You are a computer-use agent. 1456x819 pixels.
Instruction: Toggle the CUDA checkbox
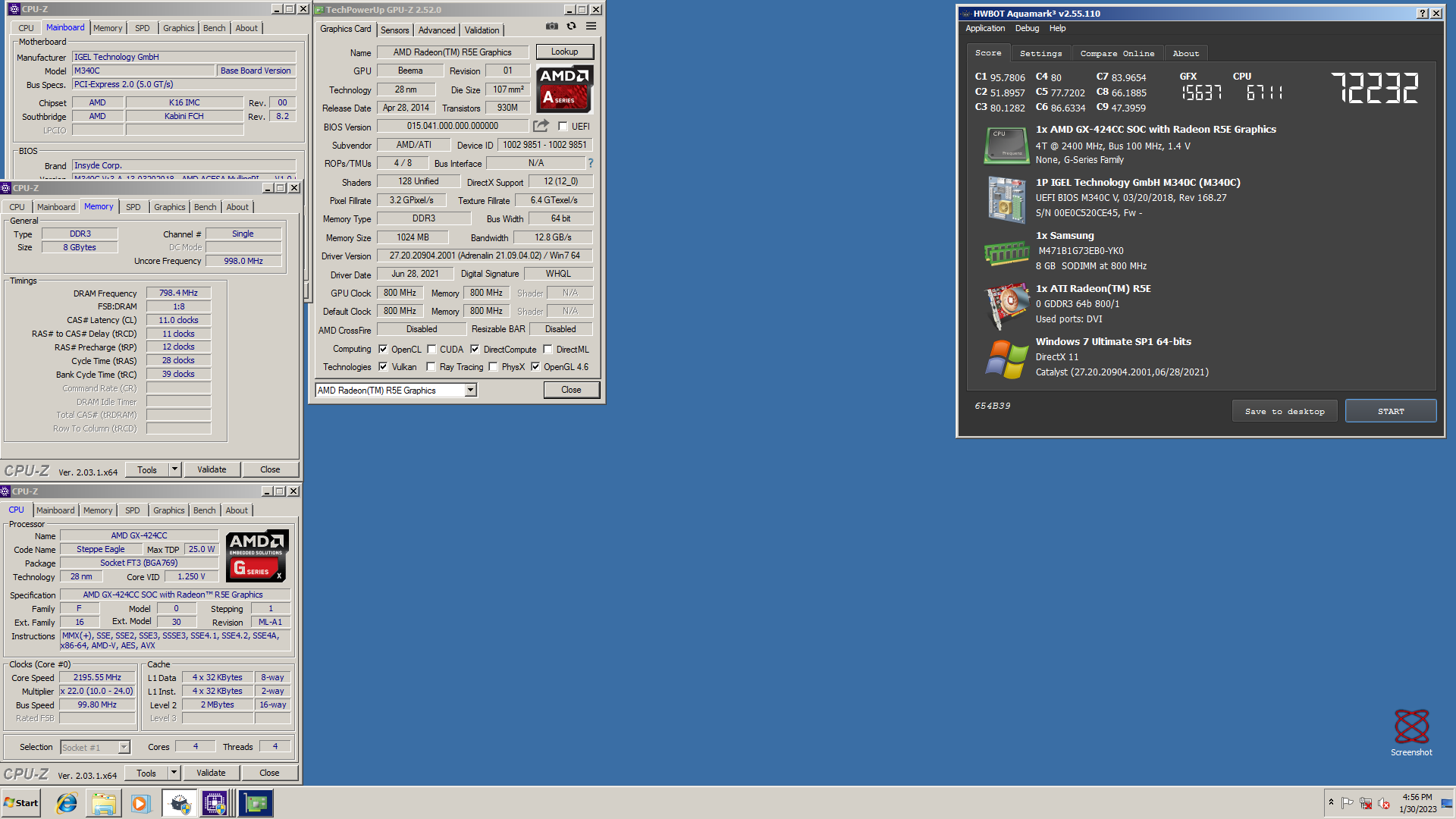pyautogui.click(x=431, y=350)
